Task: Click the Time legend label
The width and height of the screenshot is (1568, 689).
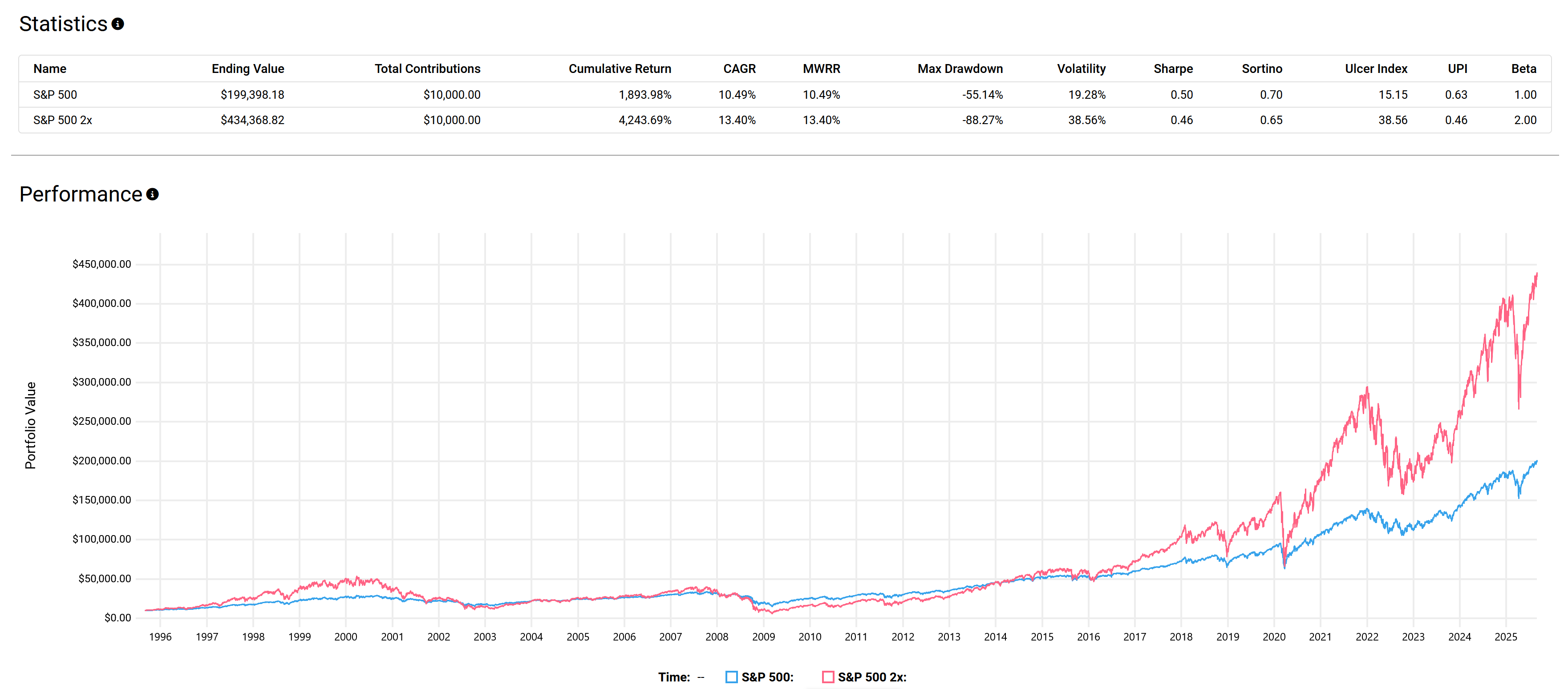Action: pyautogui.click(x=674, y=677)
